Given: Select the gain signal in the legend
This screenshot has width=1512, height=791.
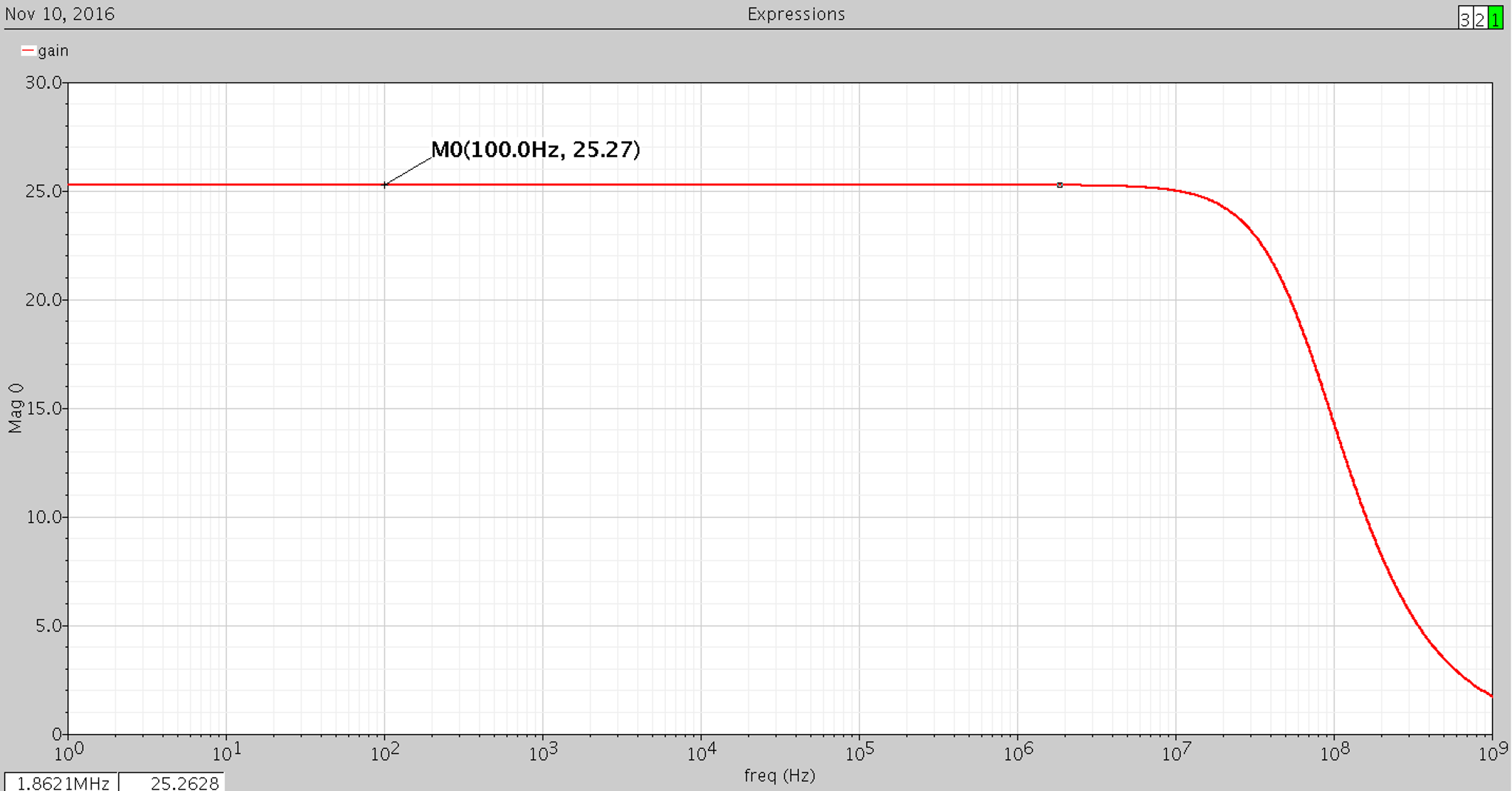Looking at the screenshot, I should pyautogui.click(x=55, y=50).
